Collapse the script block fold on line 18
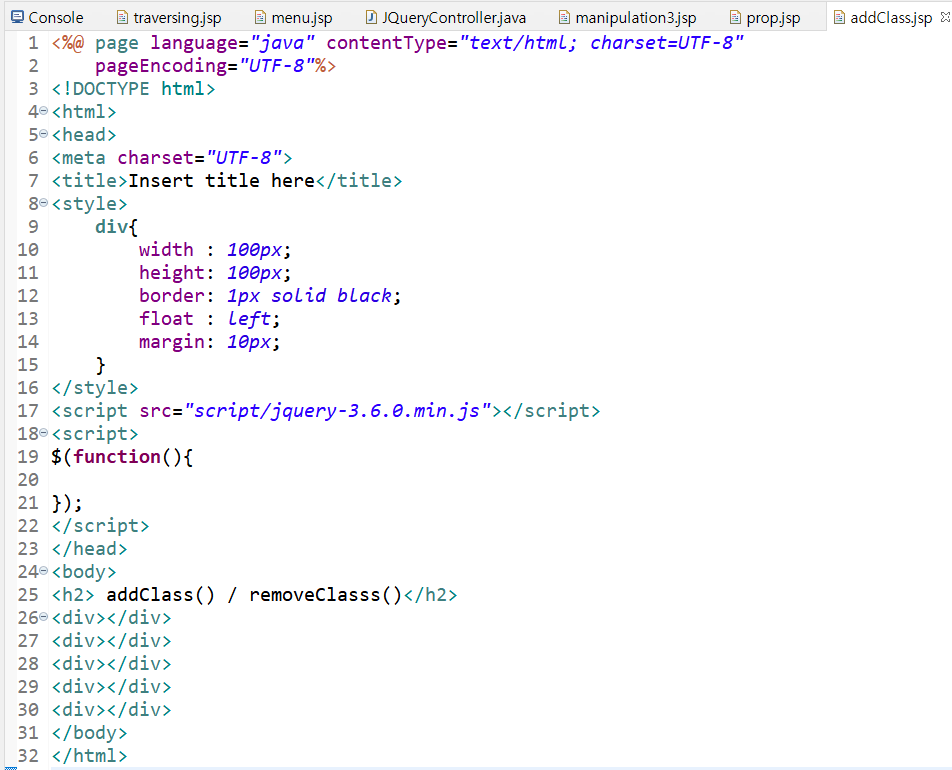The image size is (952, 770). [x=44, y=433]
